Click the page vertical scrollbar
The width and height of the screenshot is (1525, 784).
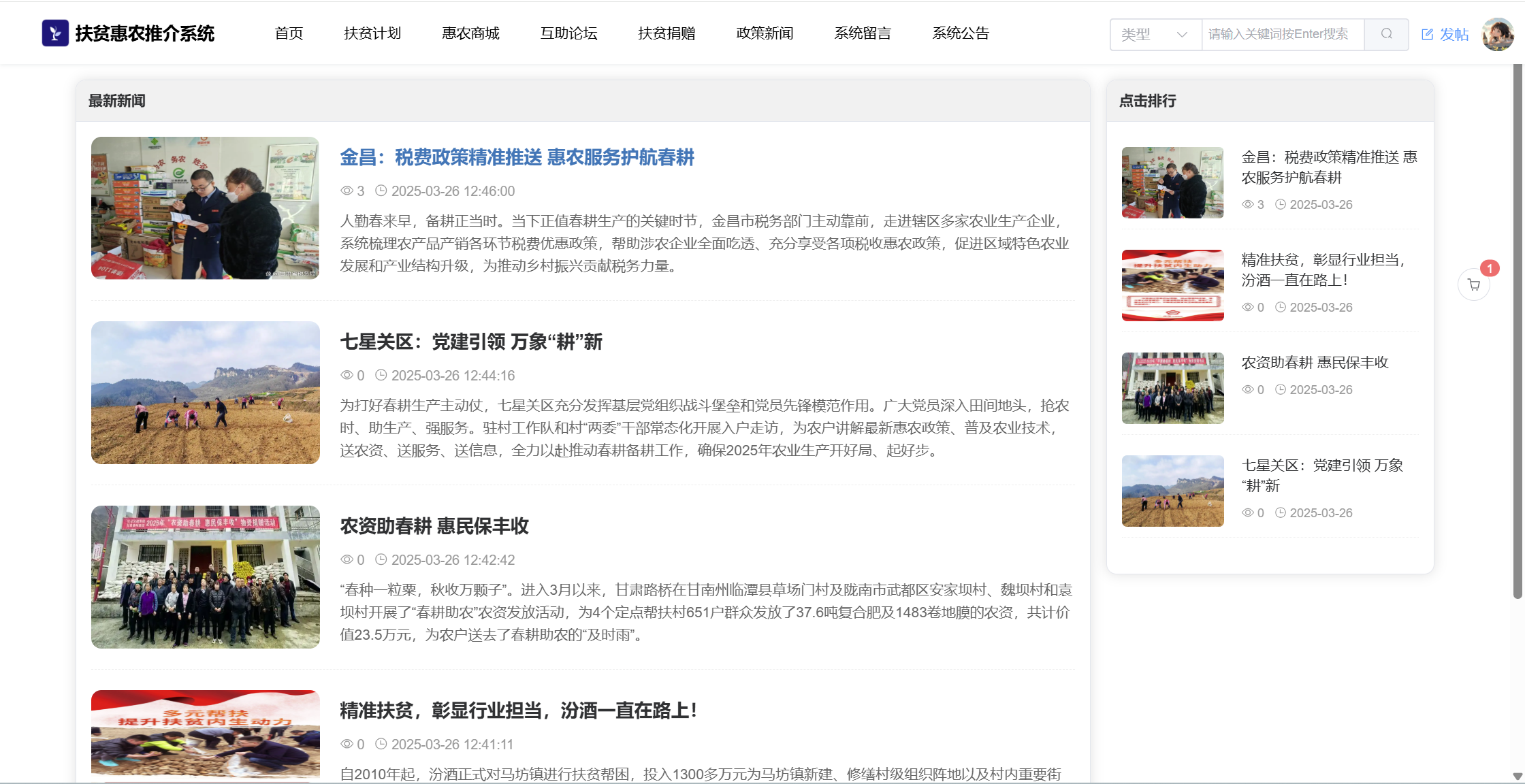(1518, 340)
